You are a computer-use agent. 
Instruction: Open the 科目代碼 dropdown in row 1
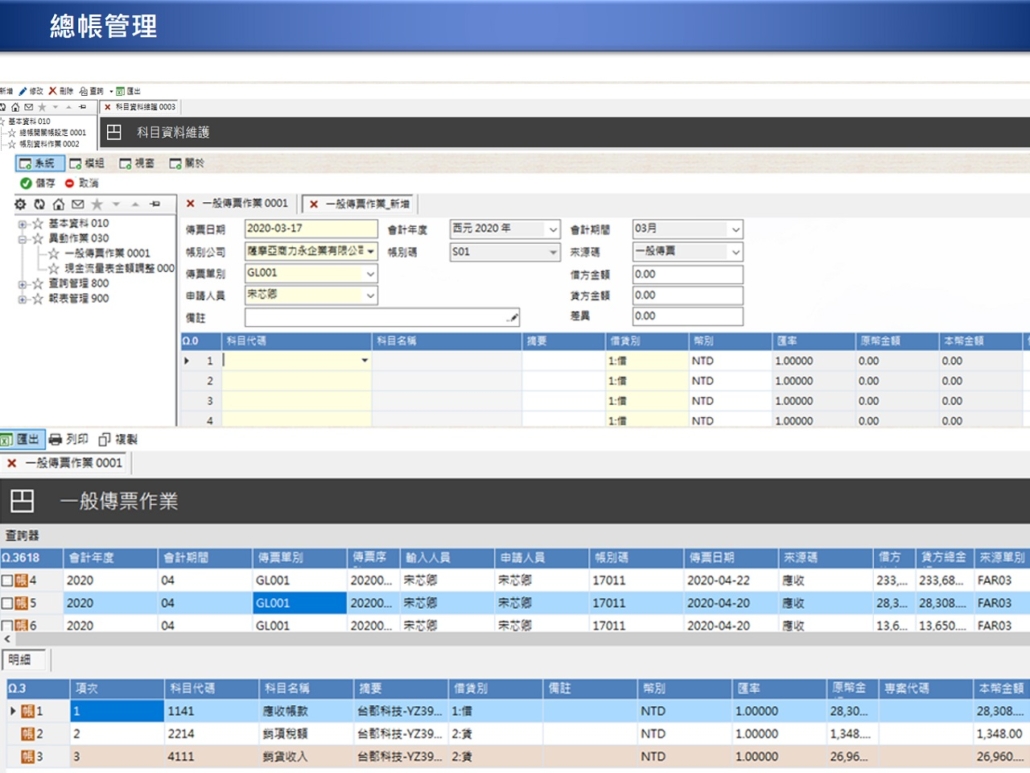(365, 361)
